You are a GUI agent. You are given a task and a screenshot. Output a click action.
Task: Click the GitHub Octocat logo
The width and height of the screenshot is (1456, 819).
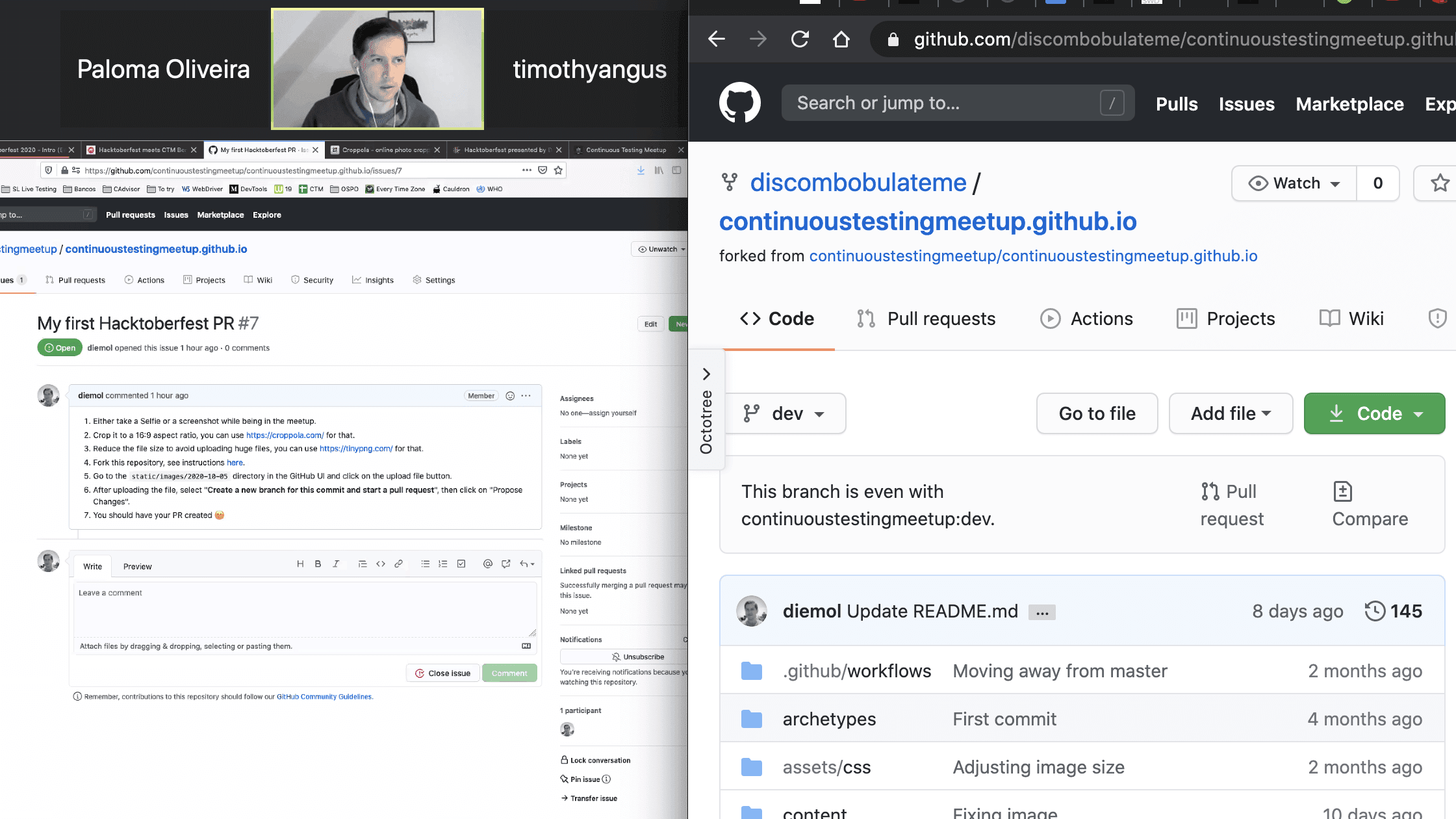point(739,103)
